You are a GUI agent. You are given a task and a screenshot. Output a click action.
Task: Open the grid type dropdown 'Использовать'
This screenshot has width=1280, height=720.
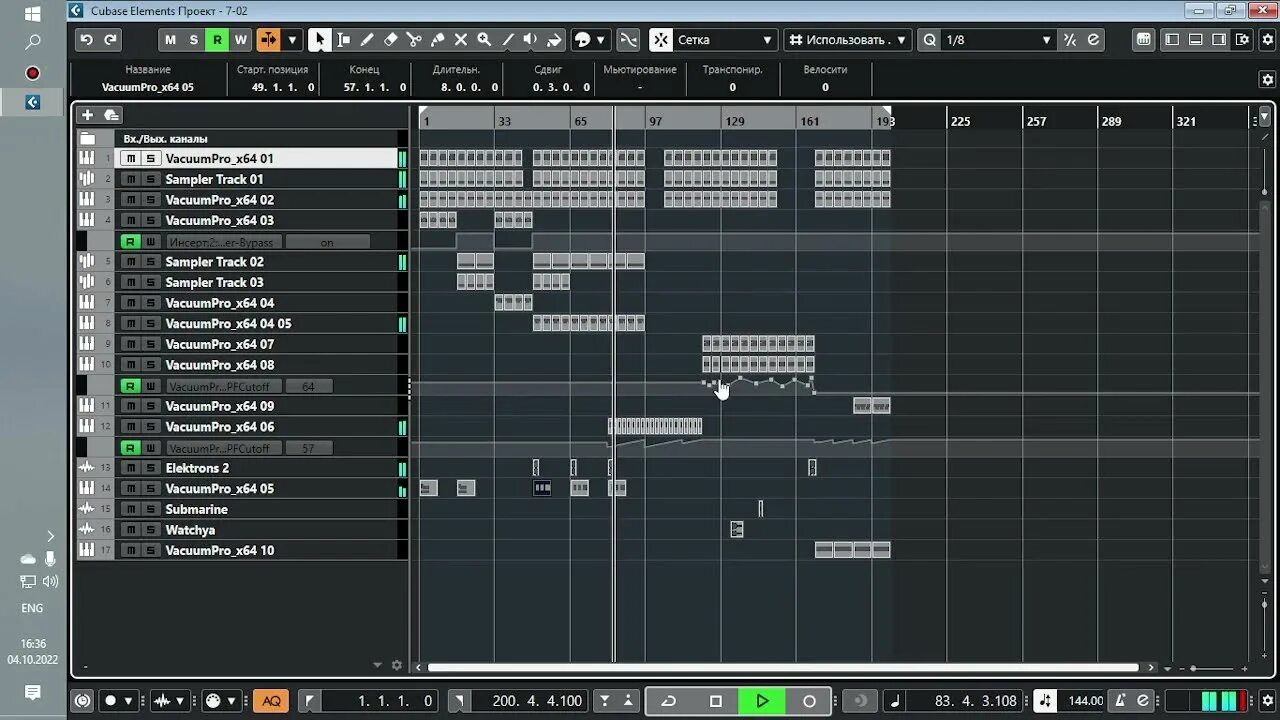pos(847,40)
